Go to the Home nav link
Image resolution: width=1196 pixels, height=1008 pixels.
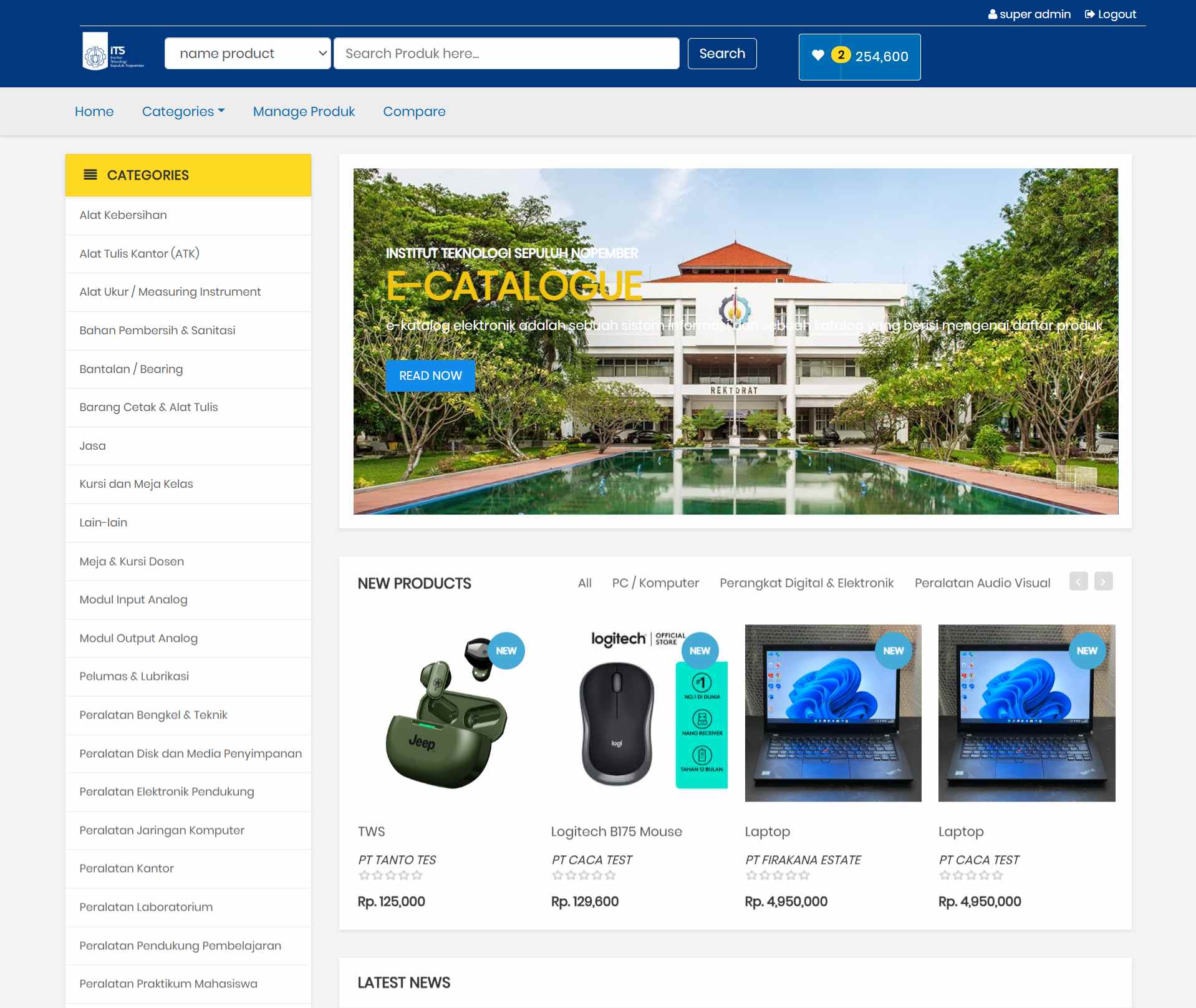[94, 112]
